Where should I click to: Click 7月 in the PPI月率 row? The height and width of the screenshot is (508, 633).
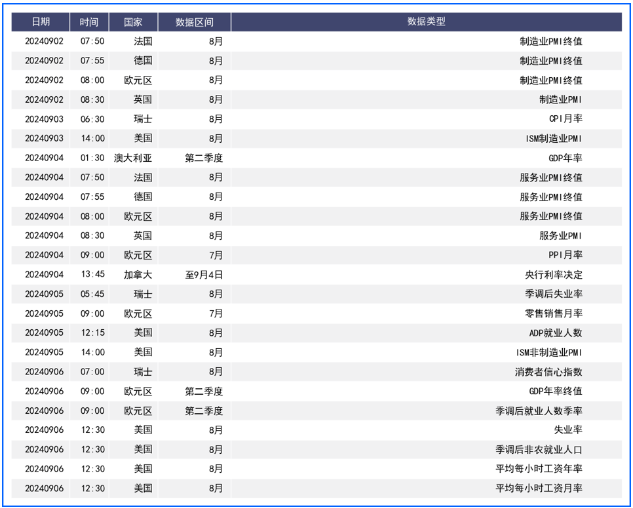(x=216, y=255)
